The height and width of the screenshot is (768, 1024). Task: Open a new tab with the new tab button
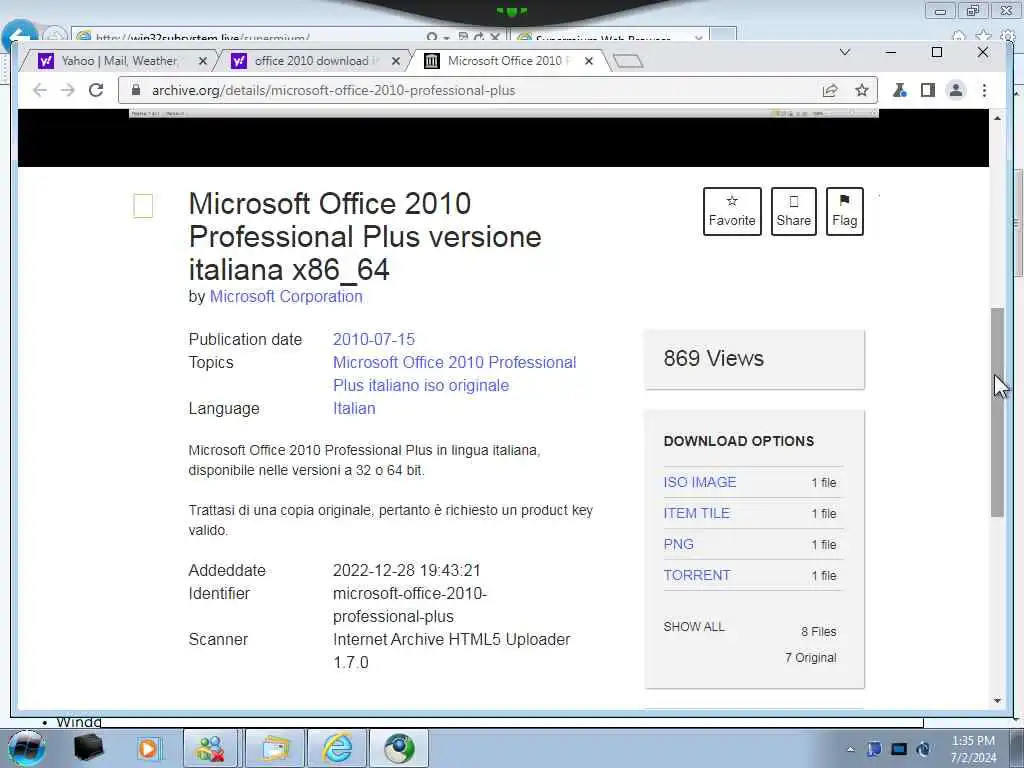point(628,61)
